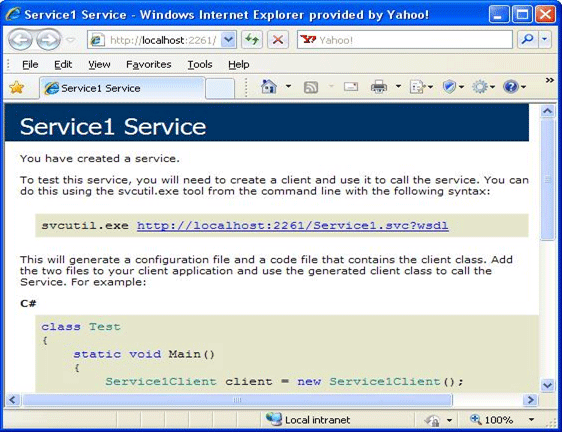Click the vertical scrollbar up arrow
Image resolution: width=562 pixels, height=432 pixels.
coord(547,111)
